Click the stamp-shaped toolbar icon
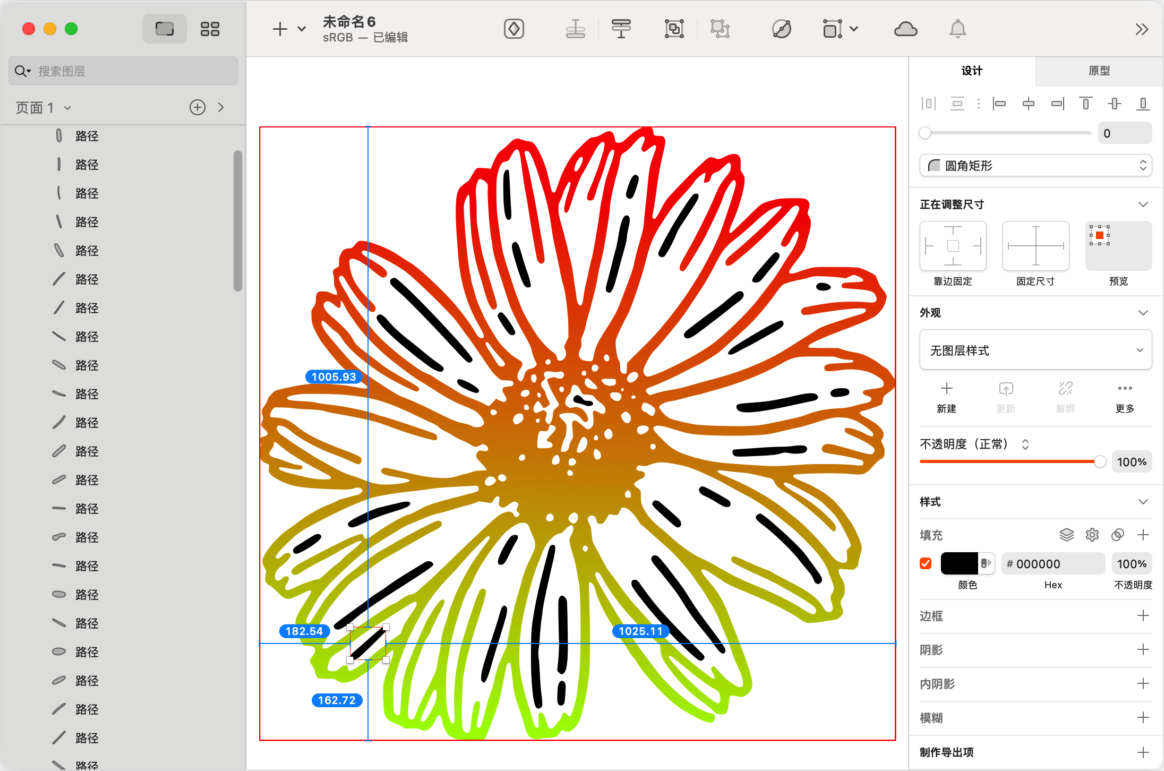 point(575,29)
